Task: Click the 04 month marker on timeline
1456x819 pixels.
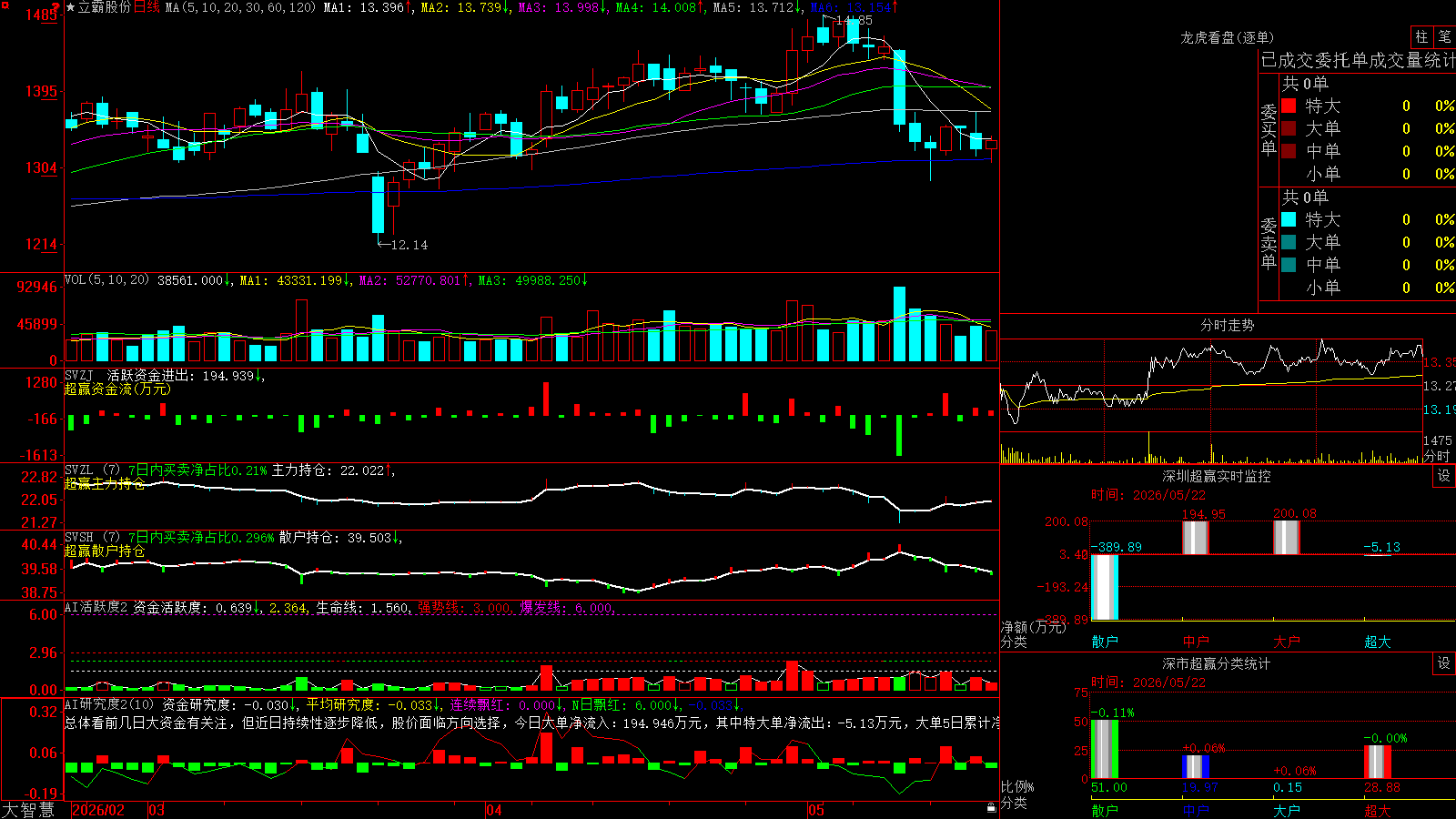Action: pyautogui.click(x=493, y=810)
